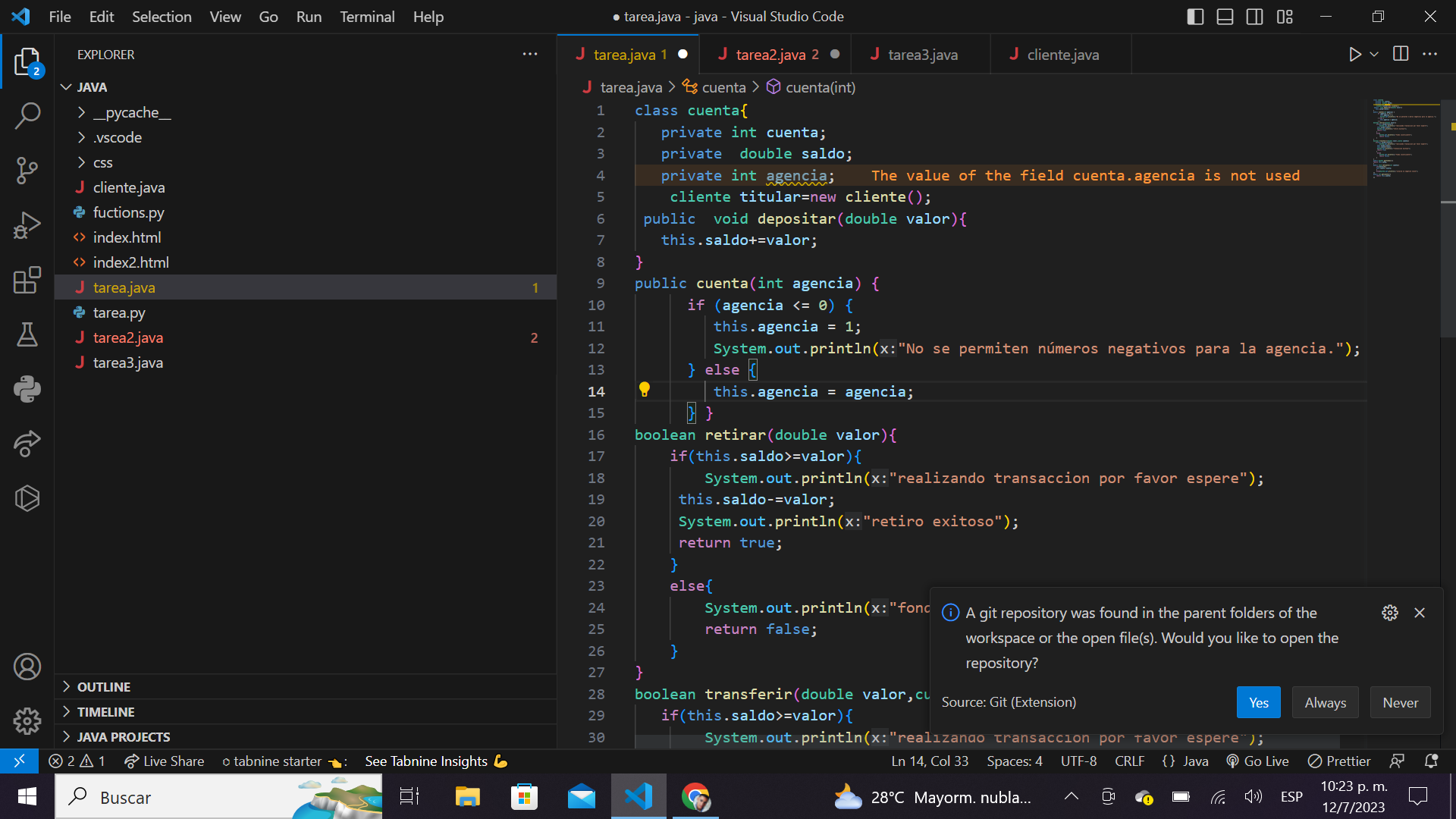Expand the JAVA PROJECTS section
The height and width of the screenshot is (819, 1456).
pos(122,736)
